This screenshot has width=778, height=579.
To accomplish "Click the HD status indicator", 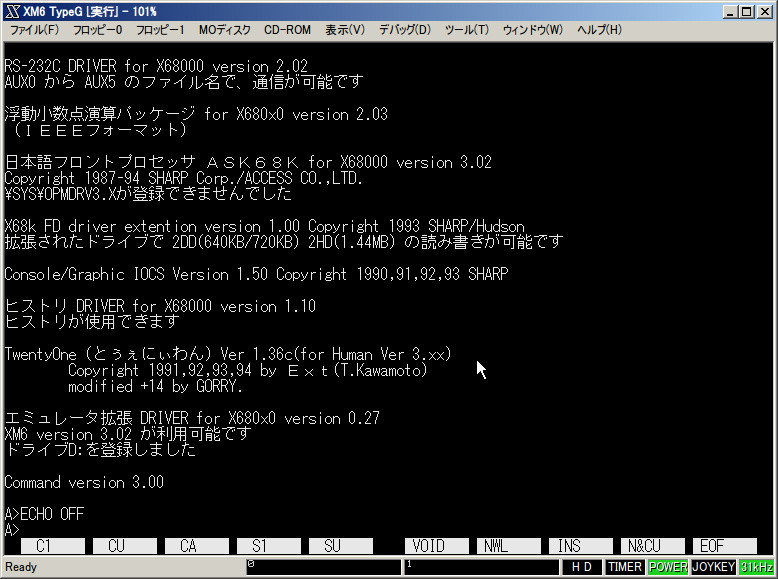I will (582, 567).
